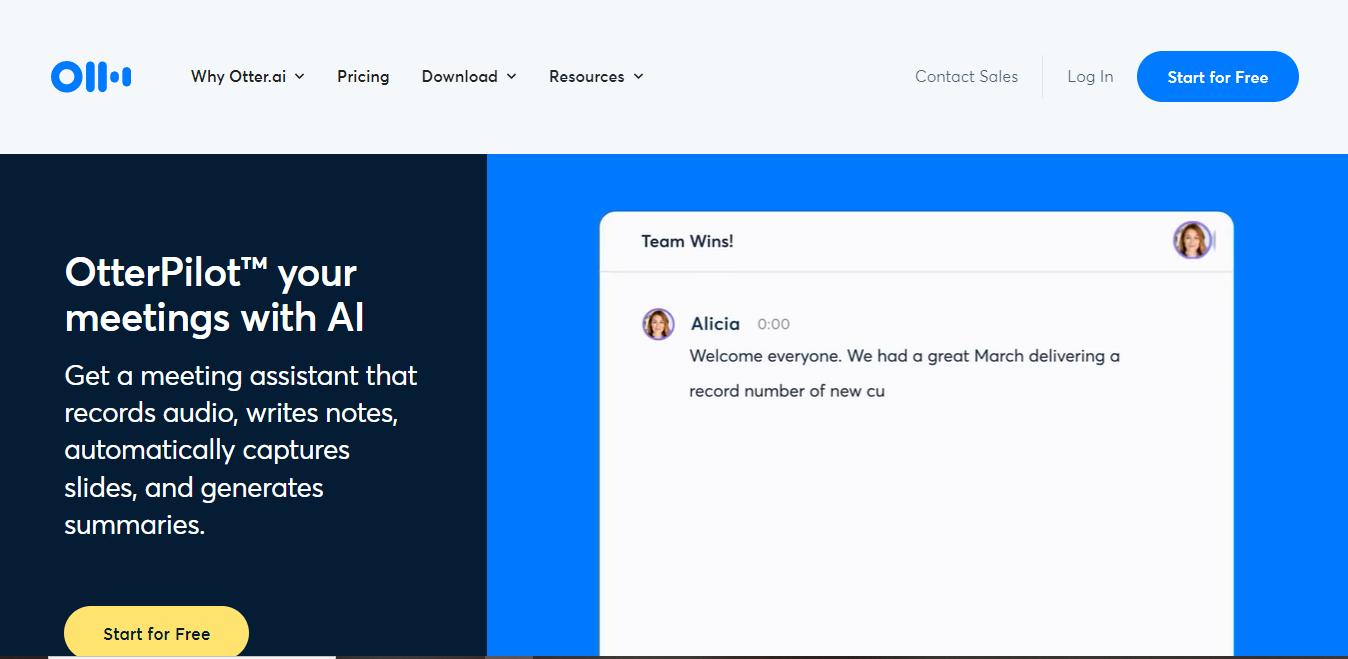Screen dimensions: 1348x659
Task: Expand the Download chevron arrow
Action: coord(511,77)
